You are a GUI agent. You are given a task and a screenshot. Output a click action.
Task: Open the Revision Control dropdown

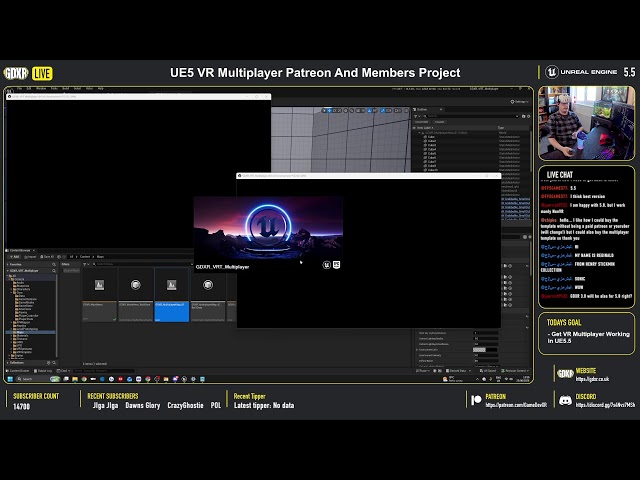coord(515,371)
